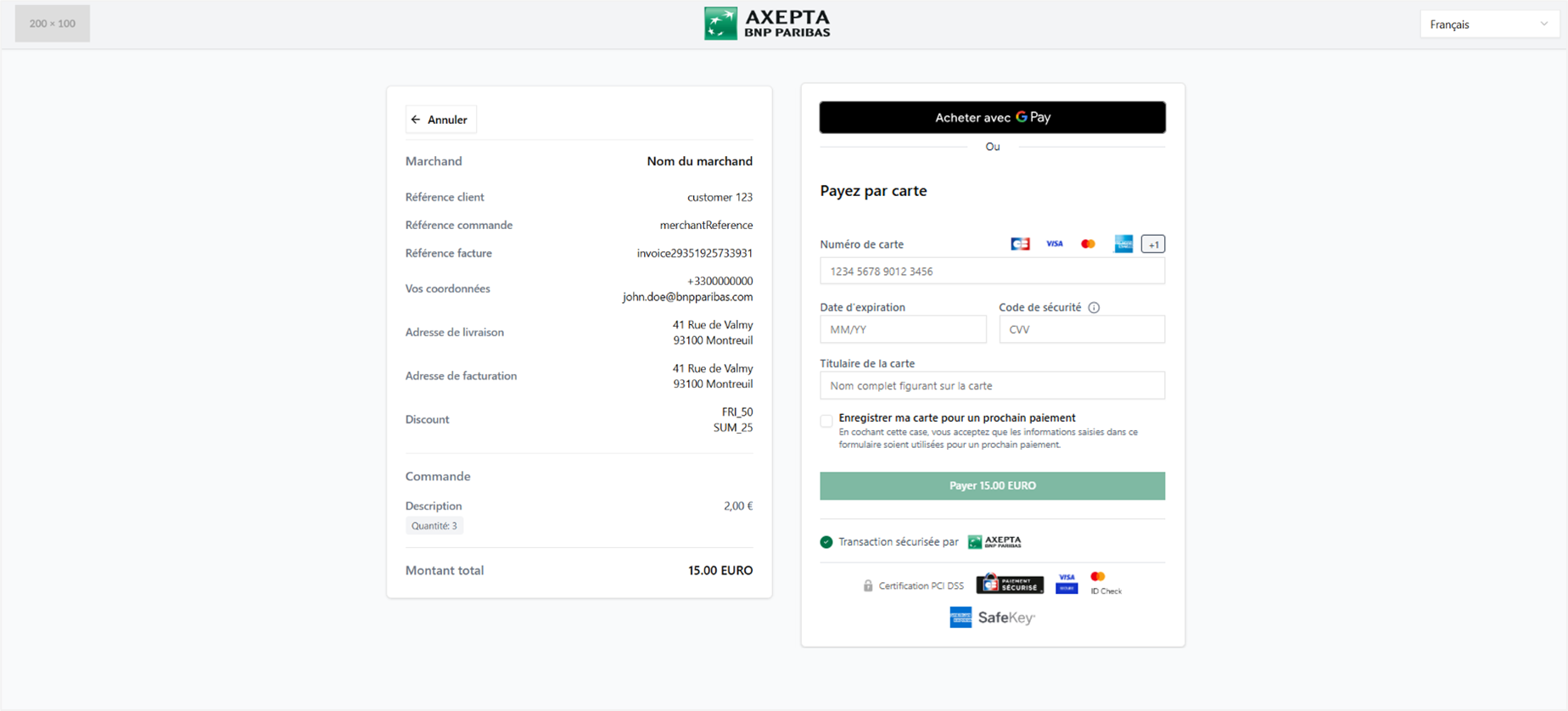Click the MM/YY expiration date field

903,330
